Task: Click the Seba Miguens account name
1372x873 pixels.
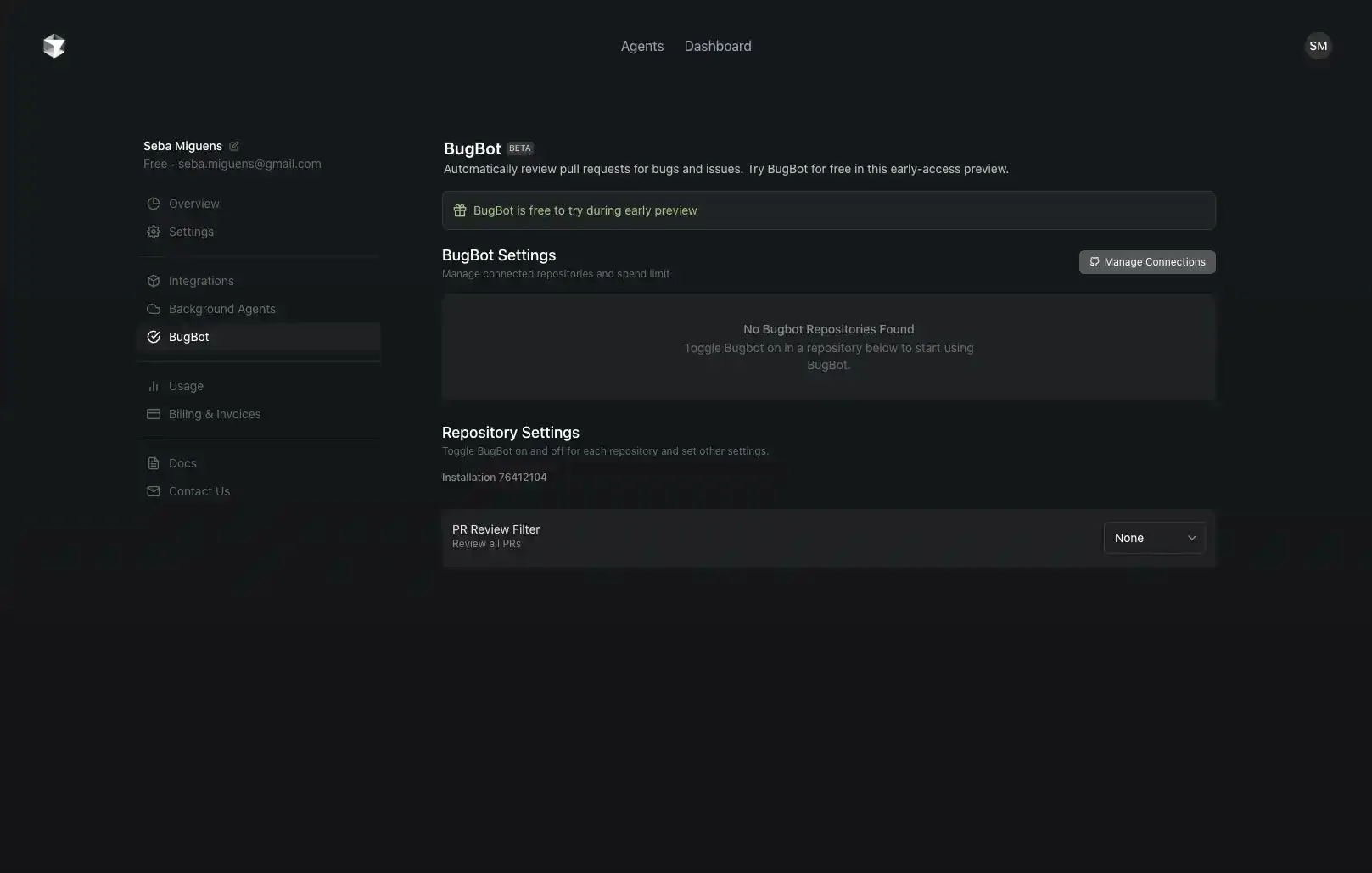Action: 182,146
